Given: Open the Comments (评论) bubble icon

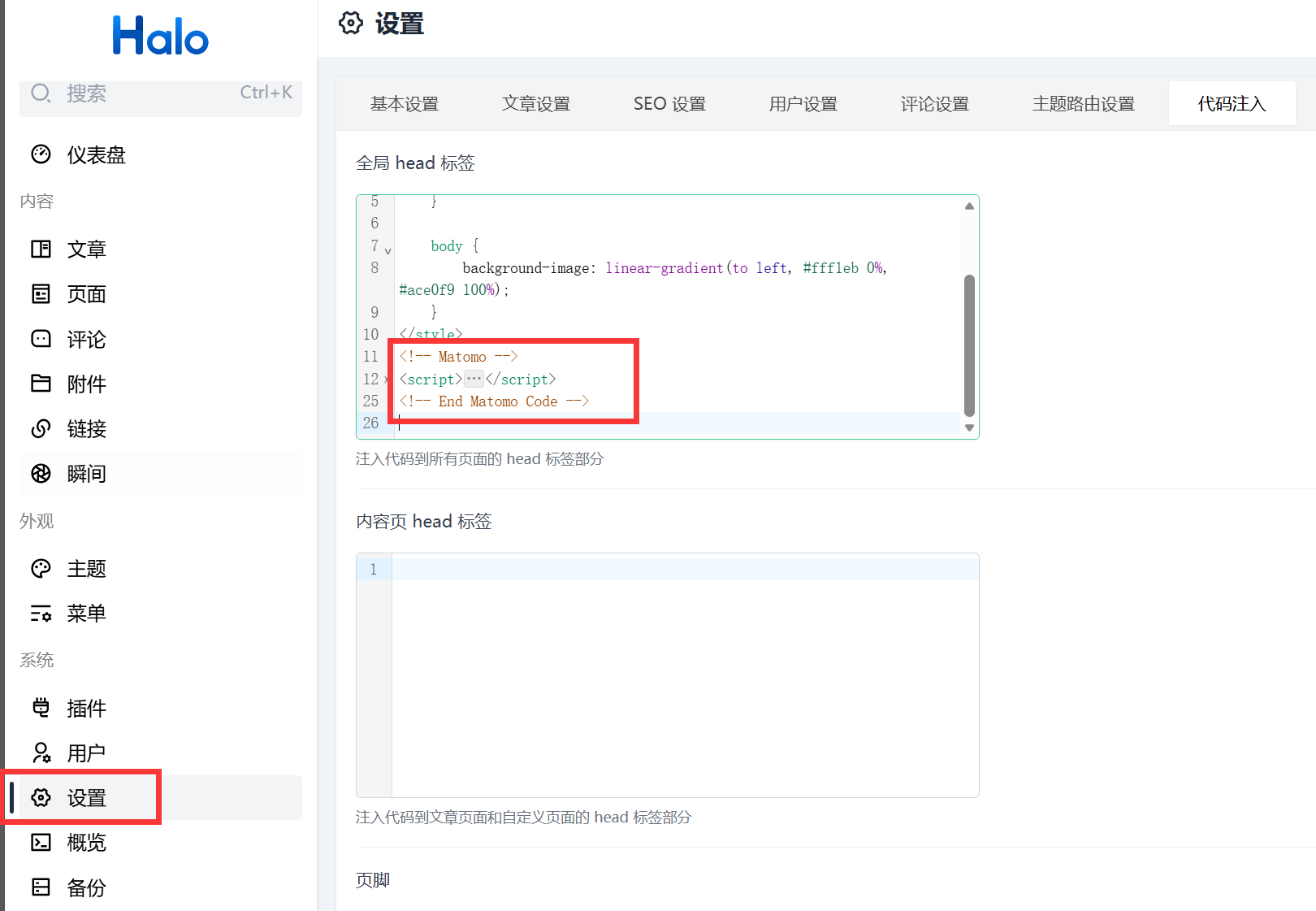Looking at the screenshot, I should 41,339.
